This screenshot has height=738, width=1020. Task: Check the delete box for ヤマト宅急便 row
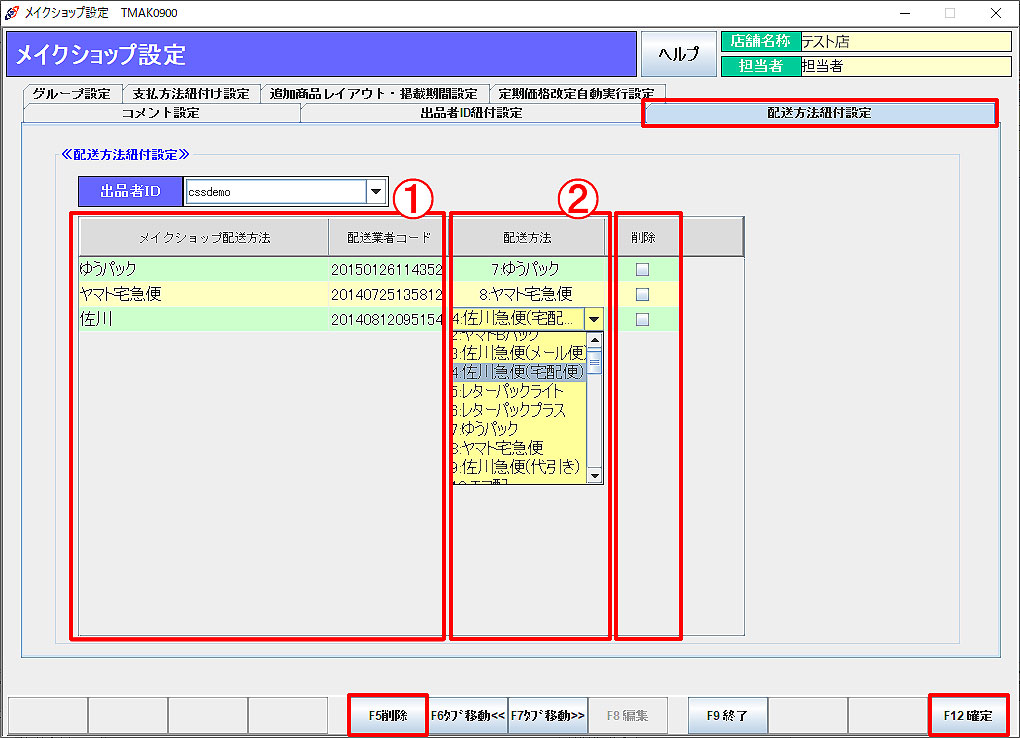[642, 294]
